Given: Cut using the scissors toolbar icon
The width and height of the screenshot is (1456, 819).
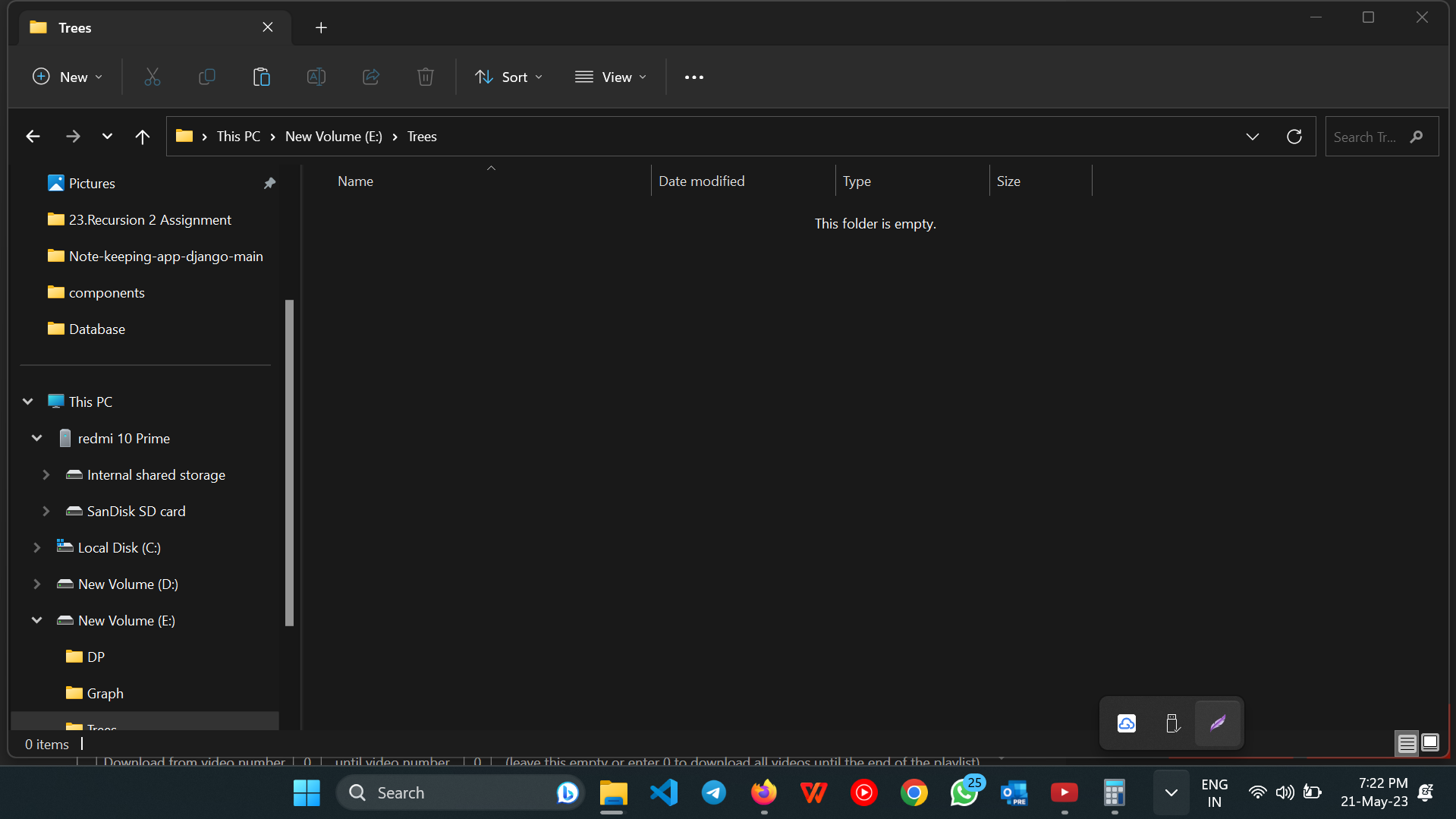Looking at the screenshot, I should [152, 77].
